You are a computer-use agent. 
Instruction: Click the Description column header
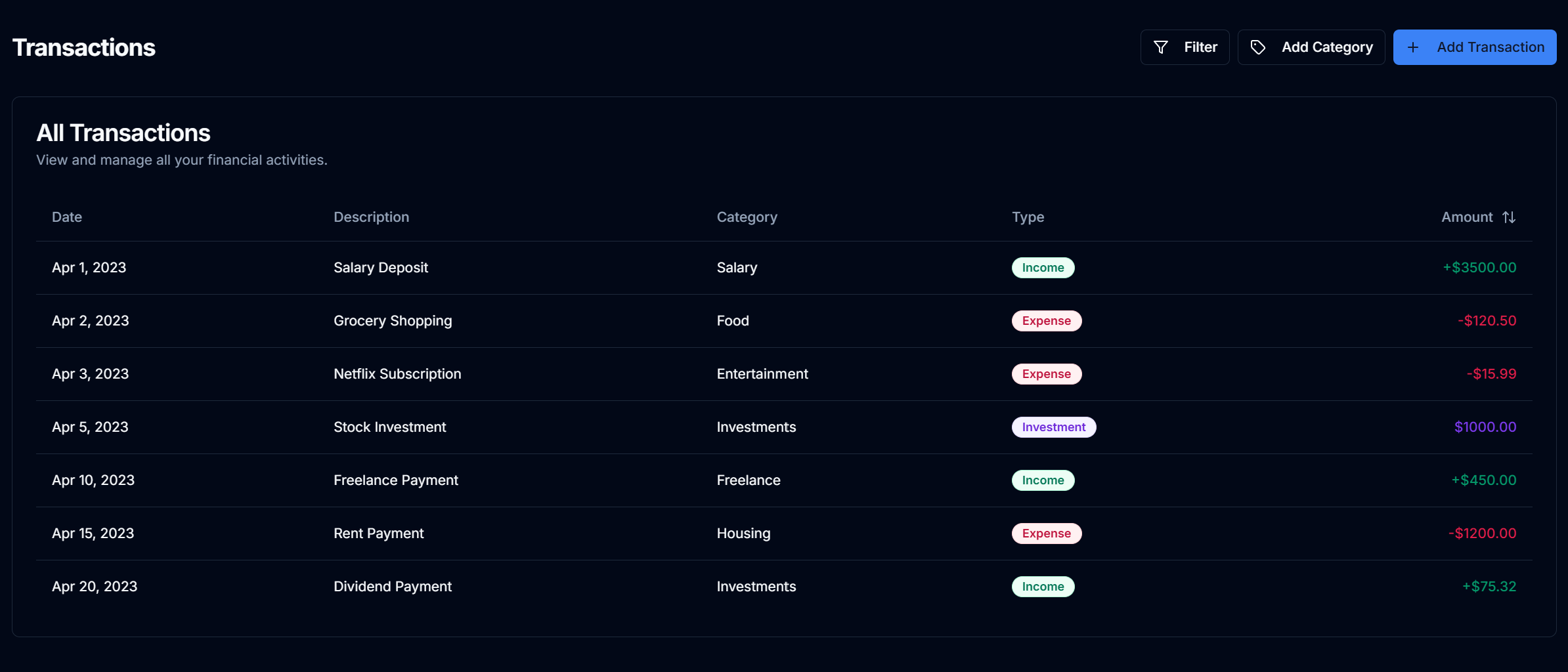pyautogui.click(x=371, y=217)
